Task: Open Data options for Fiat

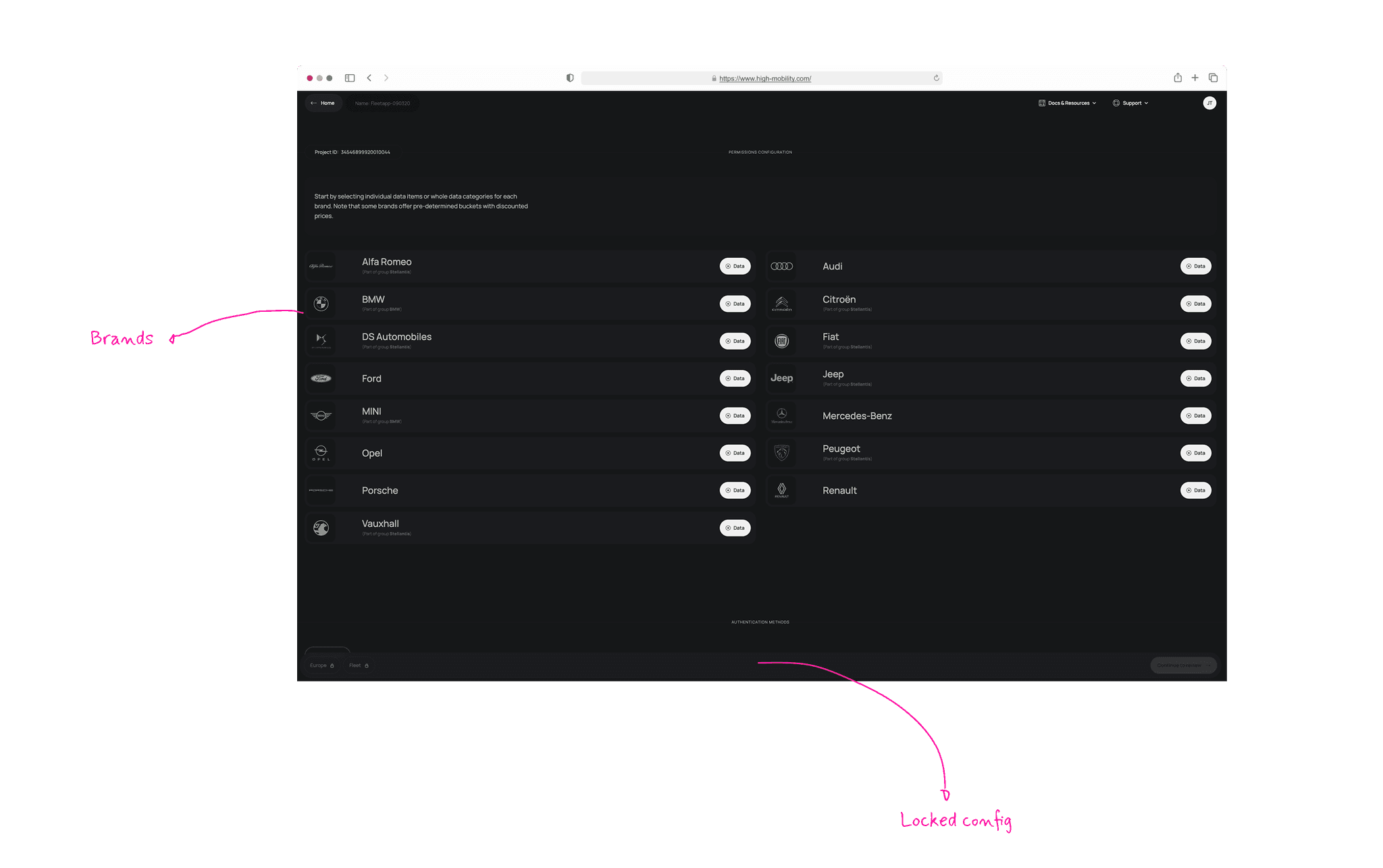Action: coord(1196,341)
